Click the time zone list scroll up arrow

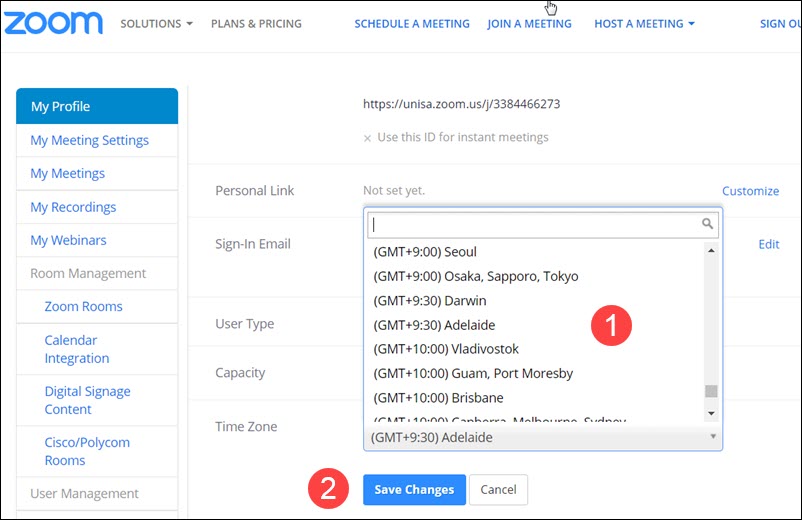tap(711, 251)
